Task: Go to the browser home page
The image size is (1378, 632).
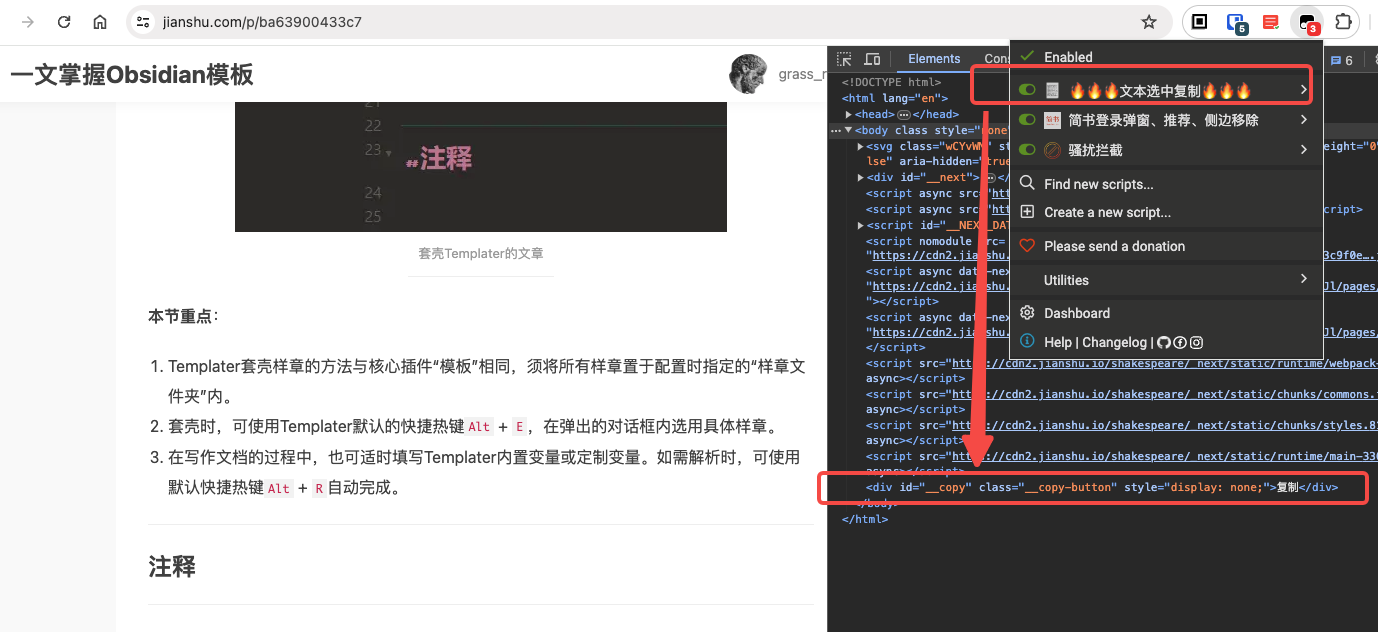Action: tap(100, 22)
